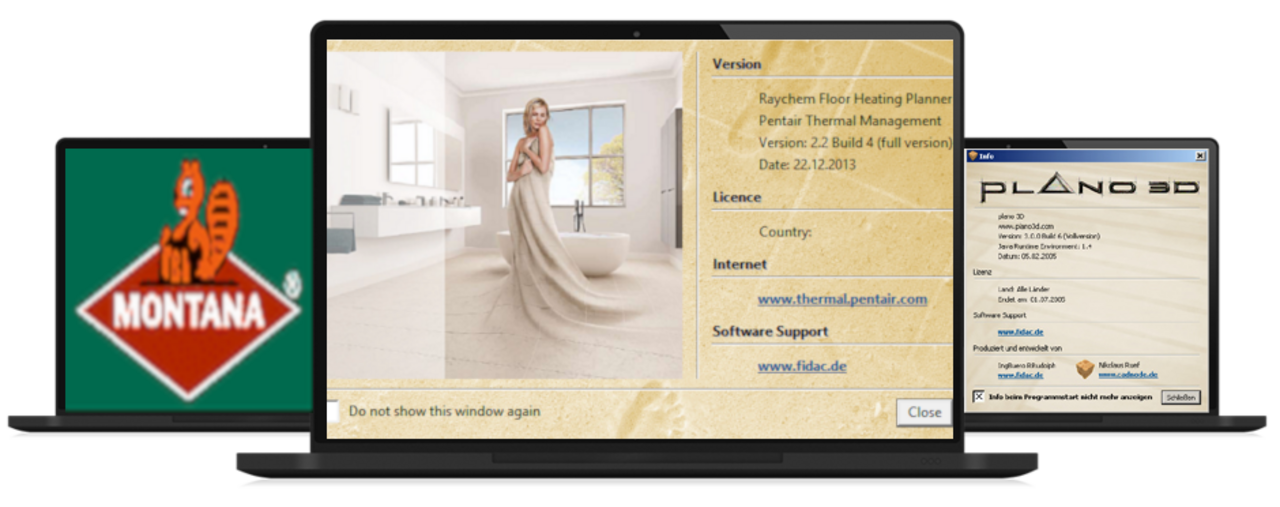Click the Info window title bar icon

point(972,156)
